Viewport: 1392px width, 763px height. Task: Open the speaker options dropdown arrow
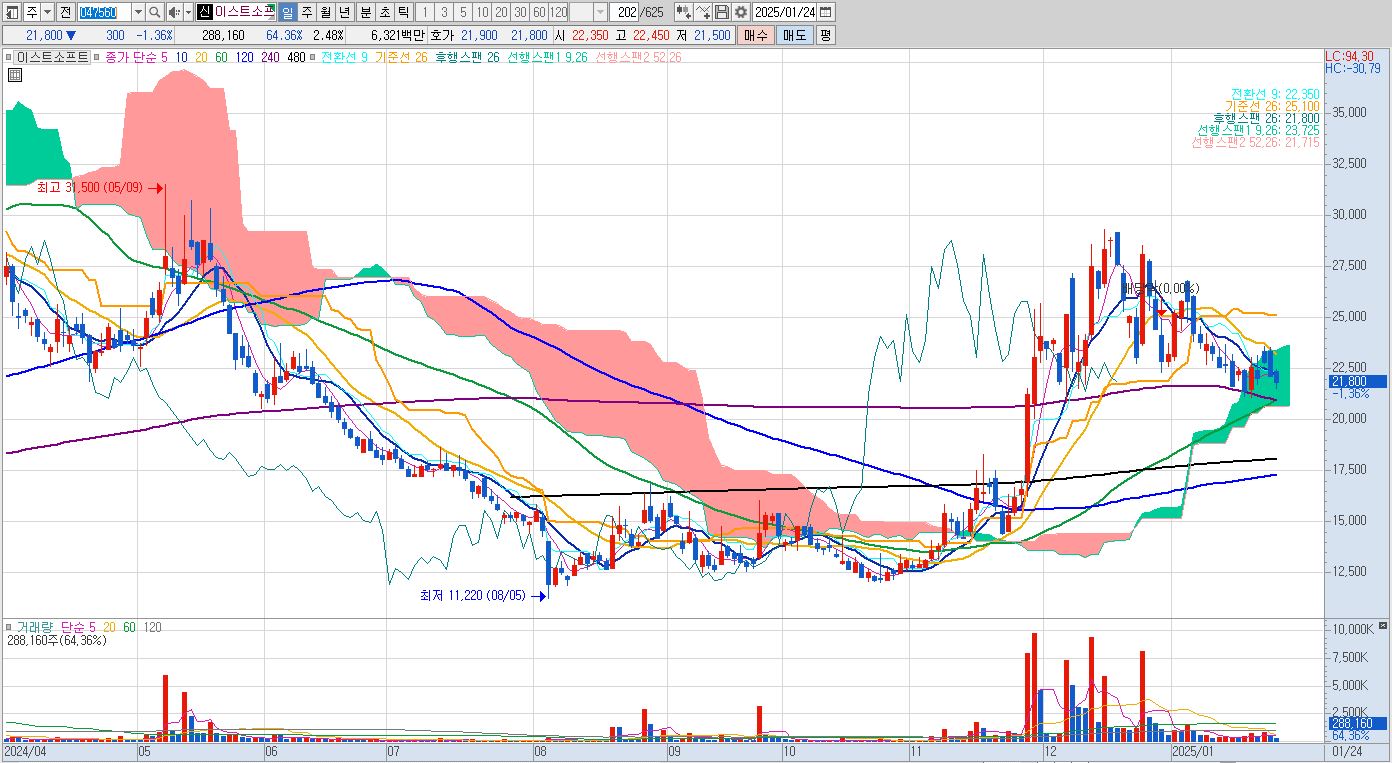point(188,12)
